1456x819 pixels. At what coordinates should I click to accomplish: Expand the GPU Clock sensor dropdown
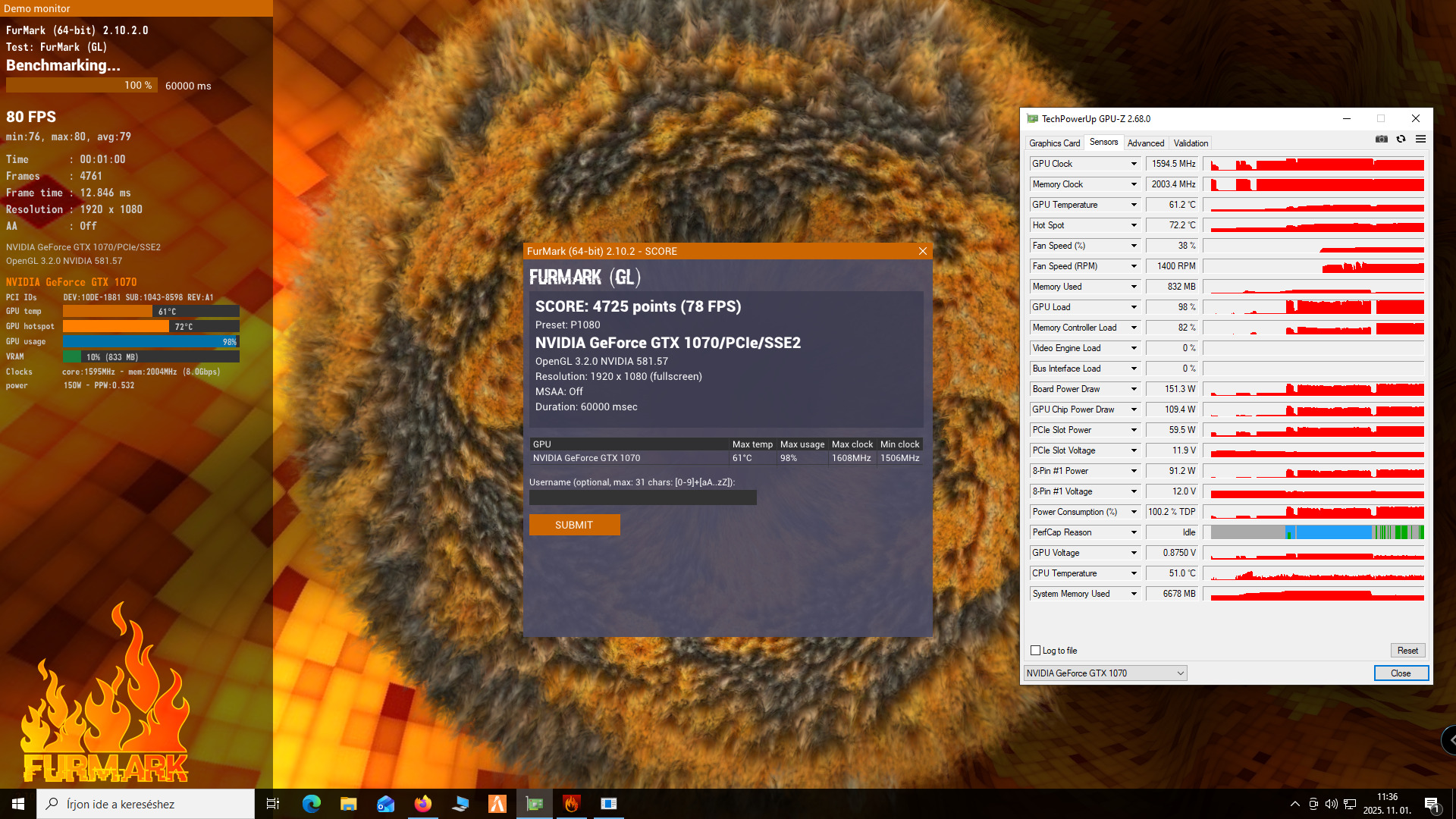[x=1134, y=164]
